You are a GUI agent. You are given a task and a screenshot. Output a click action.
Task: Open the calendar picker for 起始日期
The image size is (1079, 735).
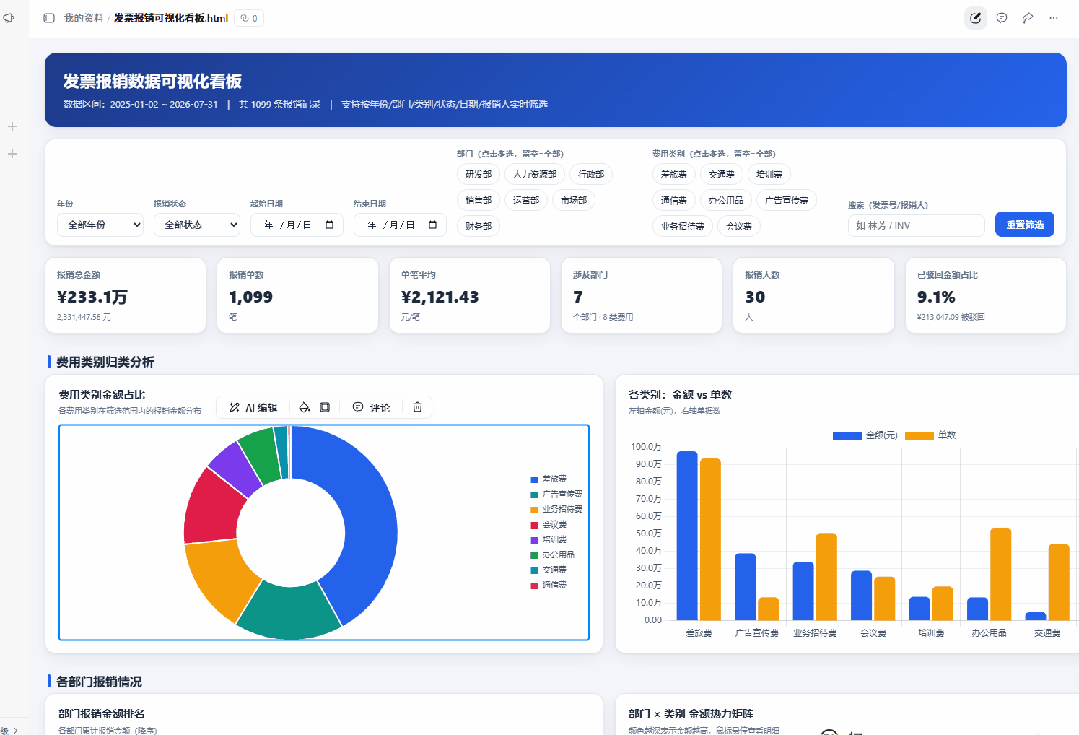click(x=330, y=225)
